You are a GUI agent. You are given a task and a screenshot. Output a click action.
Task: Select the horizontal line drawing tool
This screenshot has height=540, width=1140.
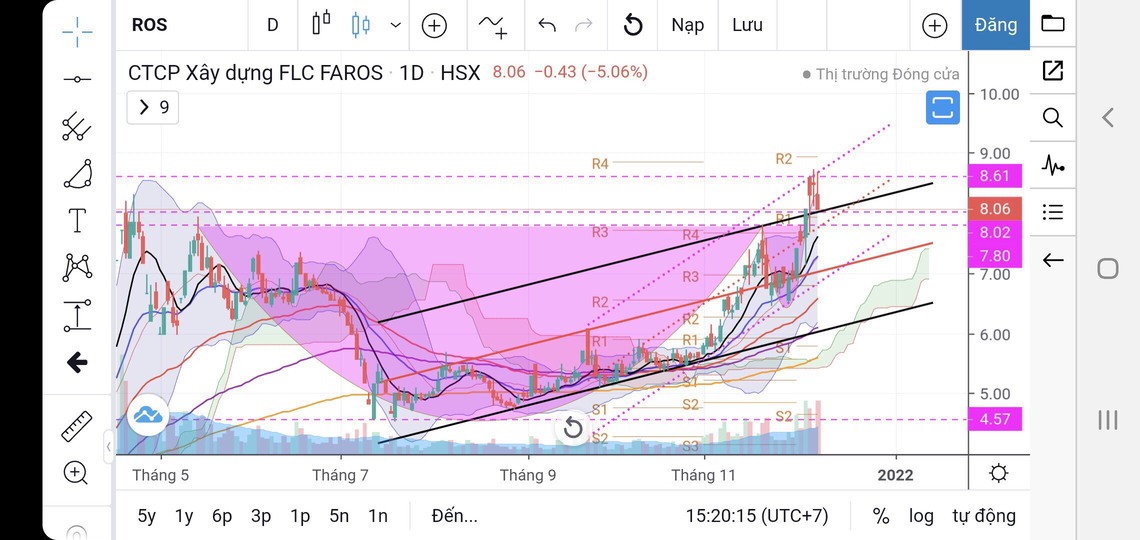[x=76, y=79]
